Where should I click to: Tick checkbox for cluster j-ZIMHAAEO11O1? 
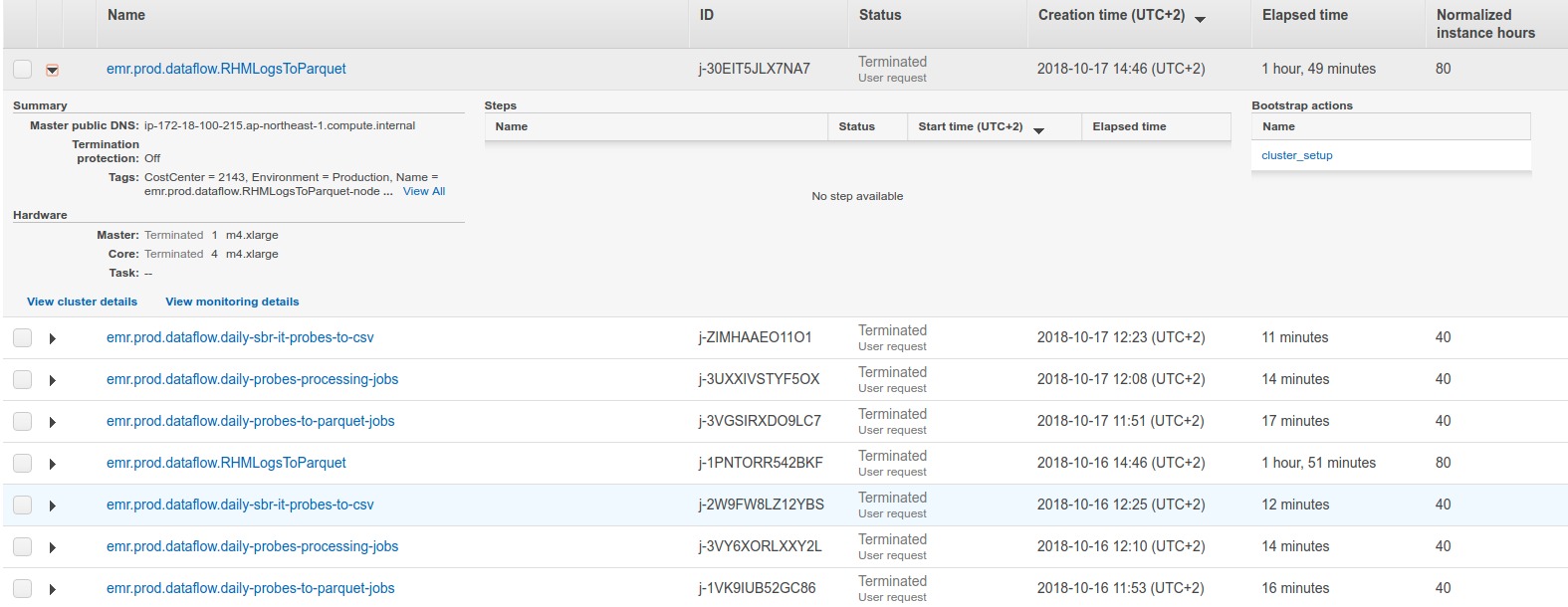click(x=23, y=338)
